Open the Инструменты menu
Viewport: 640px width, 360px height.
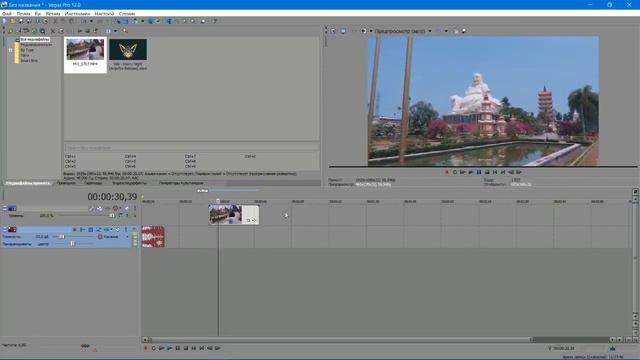point(77,13)
